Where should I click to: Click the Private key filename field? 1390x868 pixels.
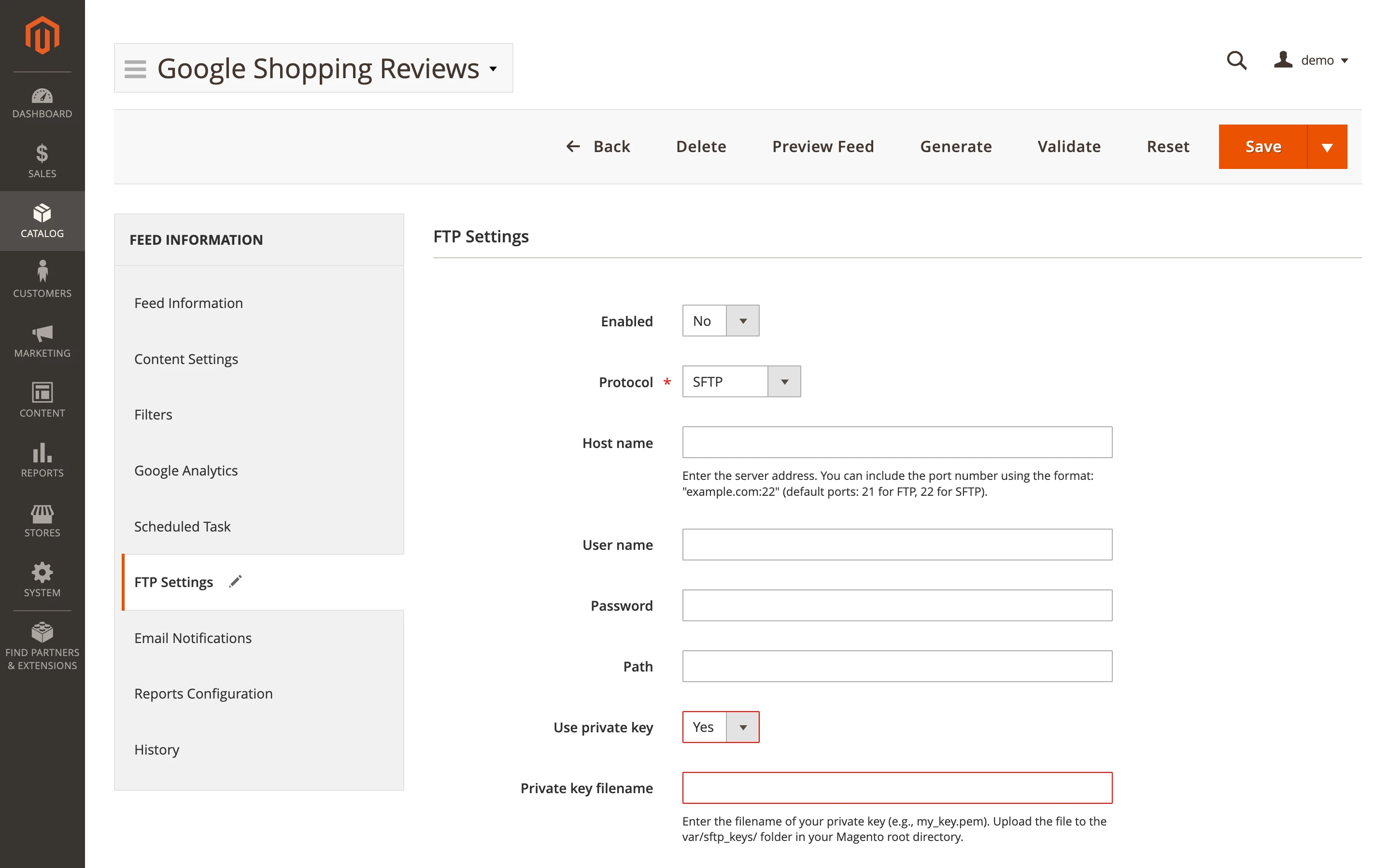(896, 788)
